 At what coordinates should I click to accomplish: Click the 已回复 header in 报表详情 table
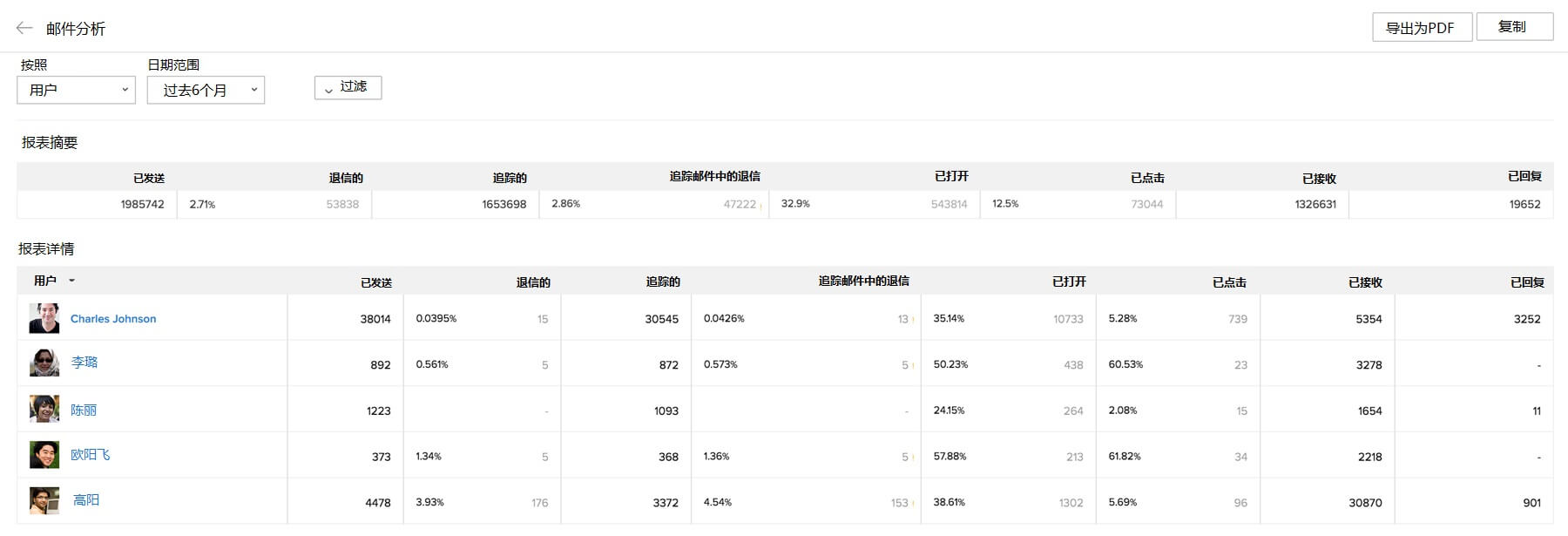(1527, 282)
